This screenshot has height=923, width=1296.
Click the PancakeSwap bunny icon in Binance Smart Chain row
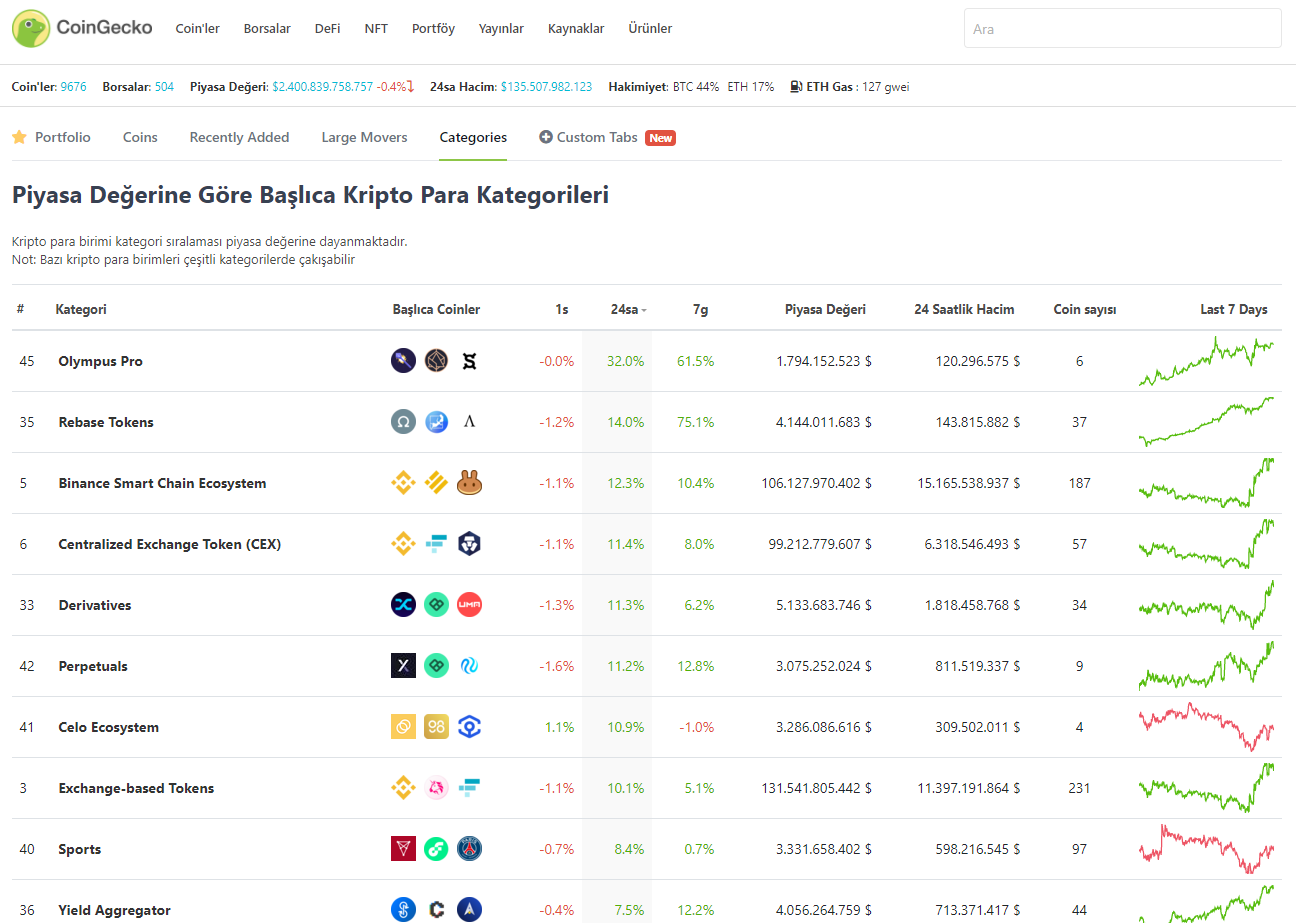point(470,483)
